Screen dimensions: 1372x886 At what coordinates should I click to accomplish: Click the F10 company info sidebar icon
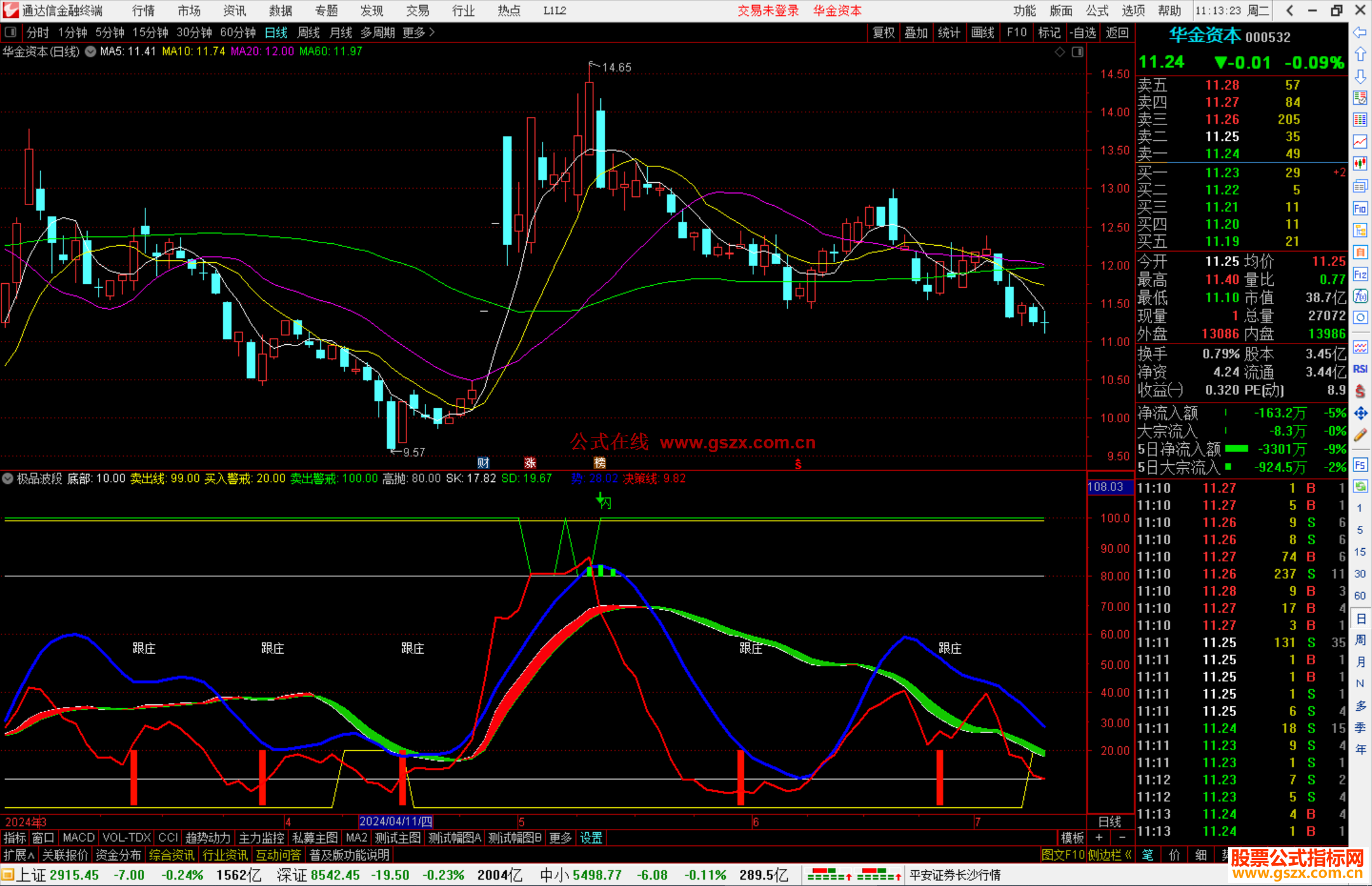pos(1360,208)
